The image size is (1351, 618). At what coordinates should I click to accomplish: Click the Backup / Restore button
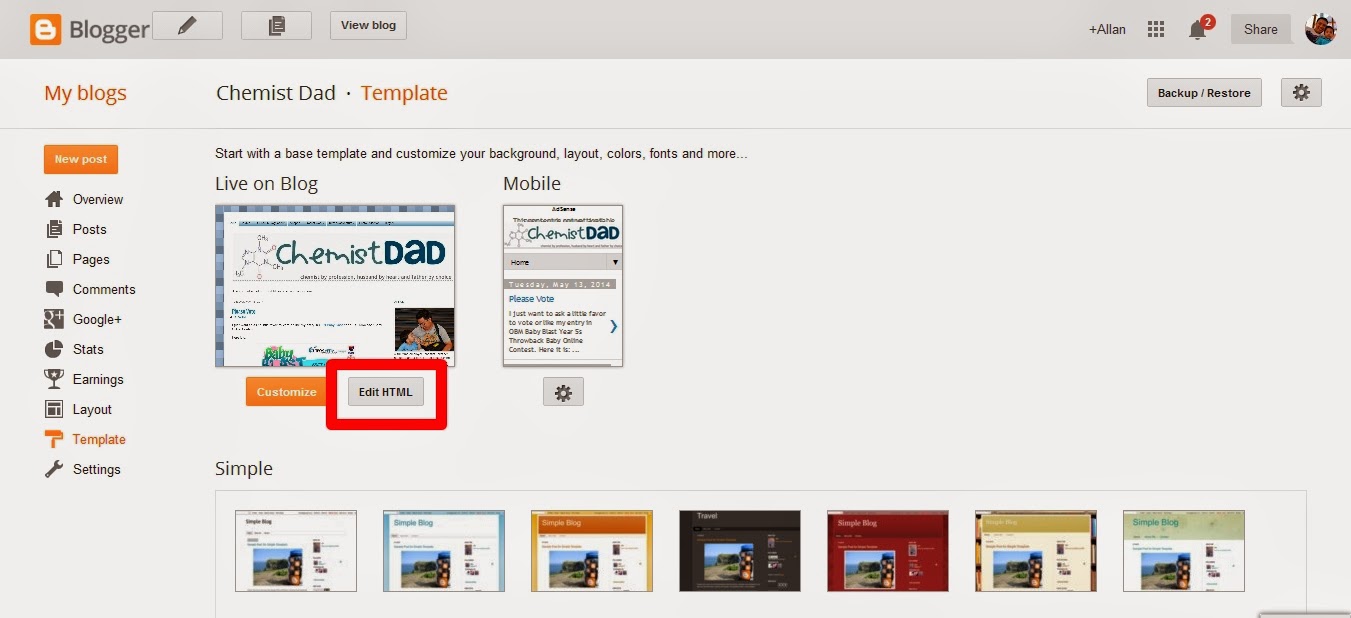[1204, 93]
